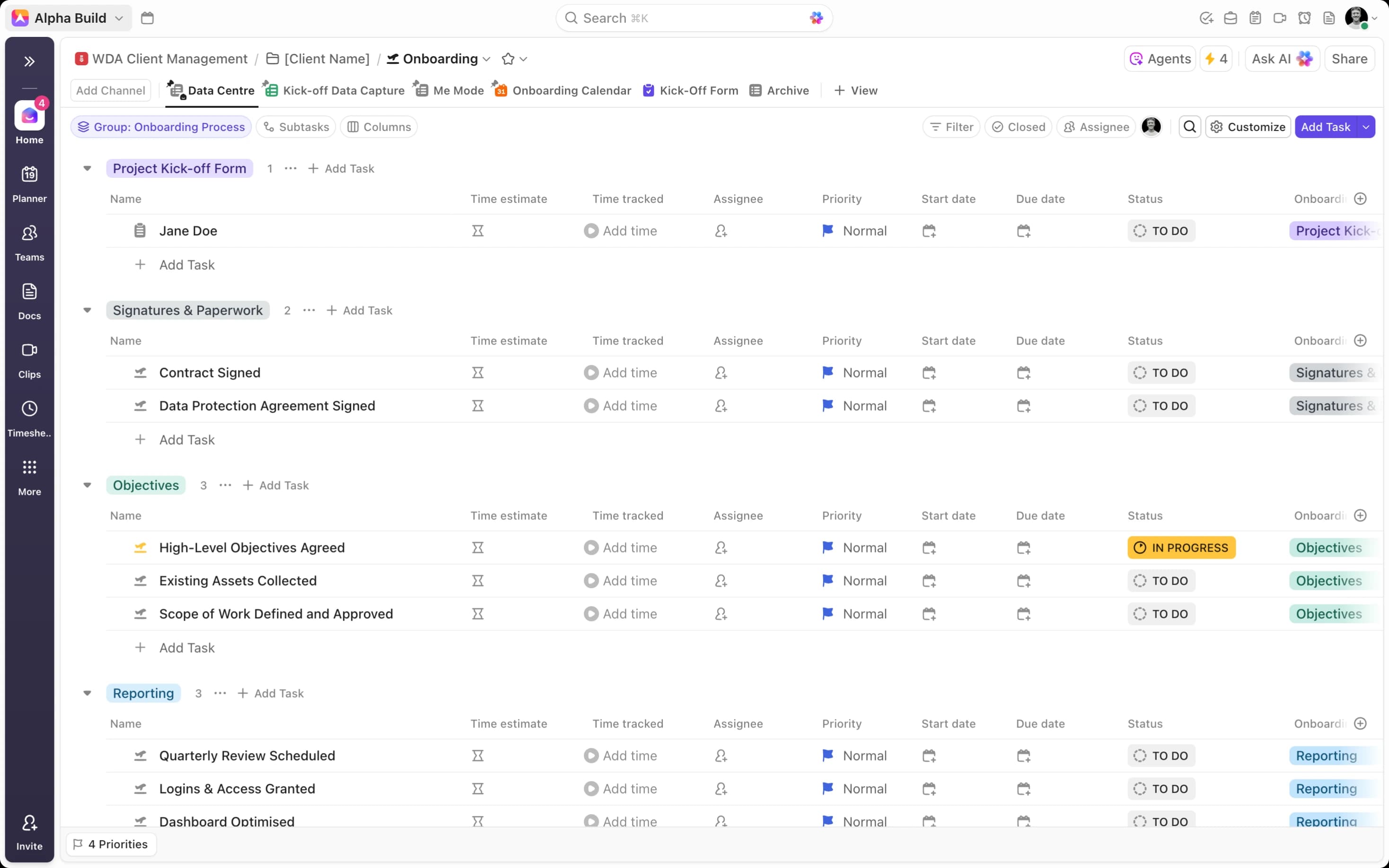Click the Share button

[1349, 59]
